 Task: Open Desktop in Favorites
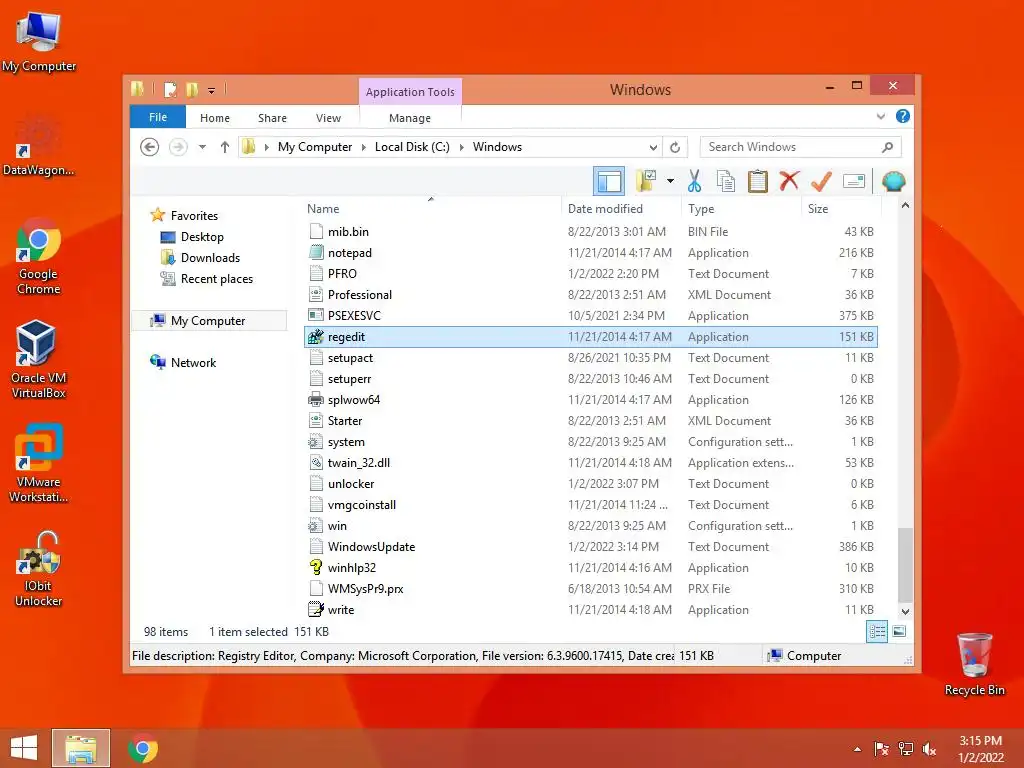[202, 236]
